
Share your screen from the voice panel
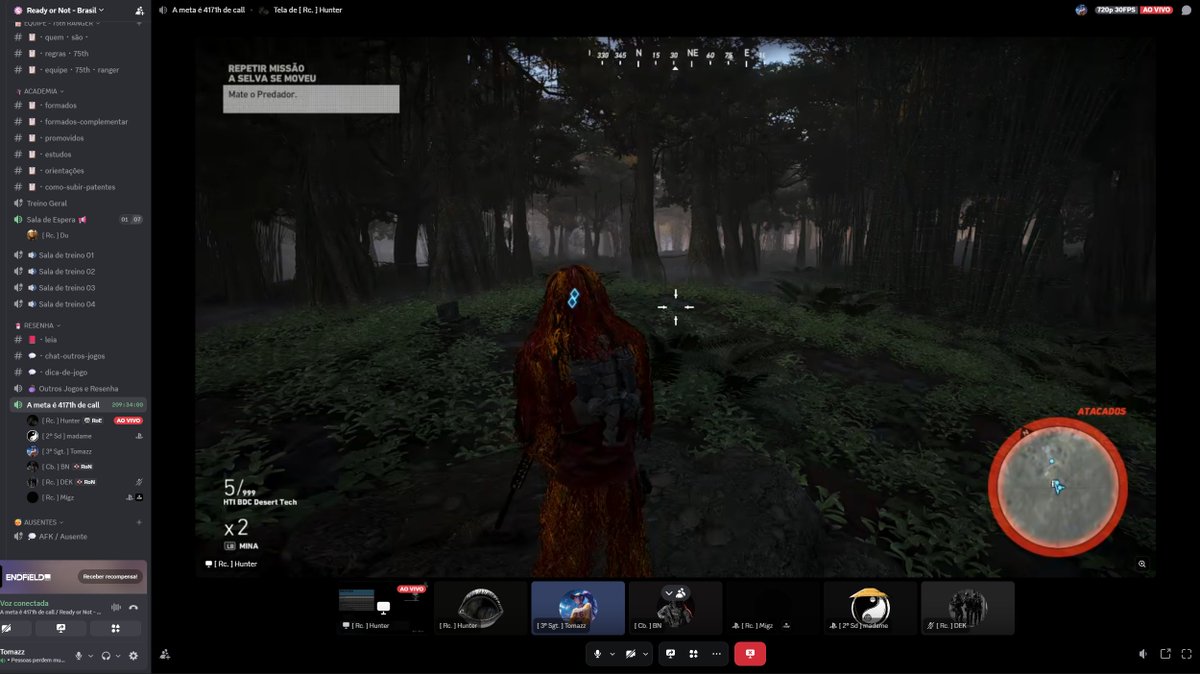pos(60,628)
